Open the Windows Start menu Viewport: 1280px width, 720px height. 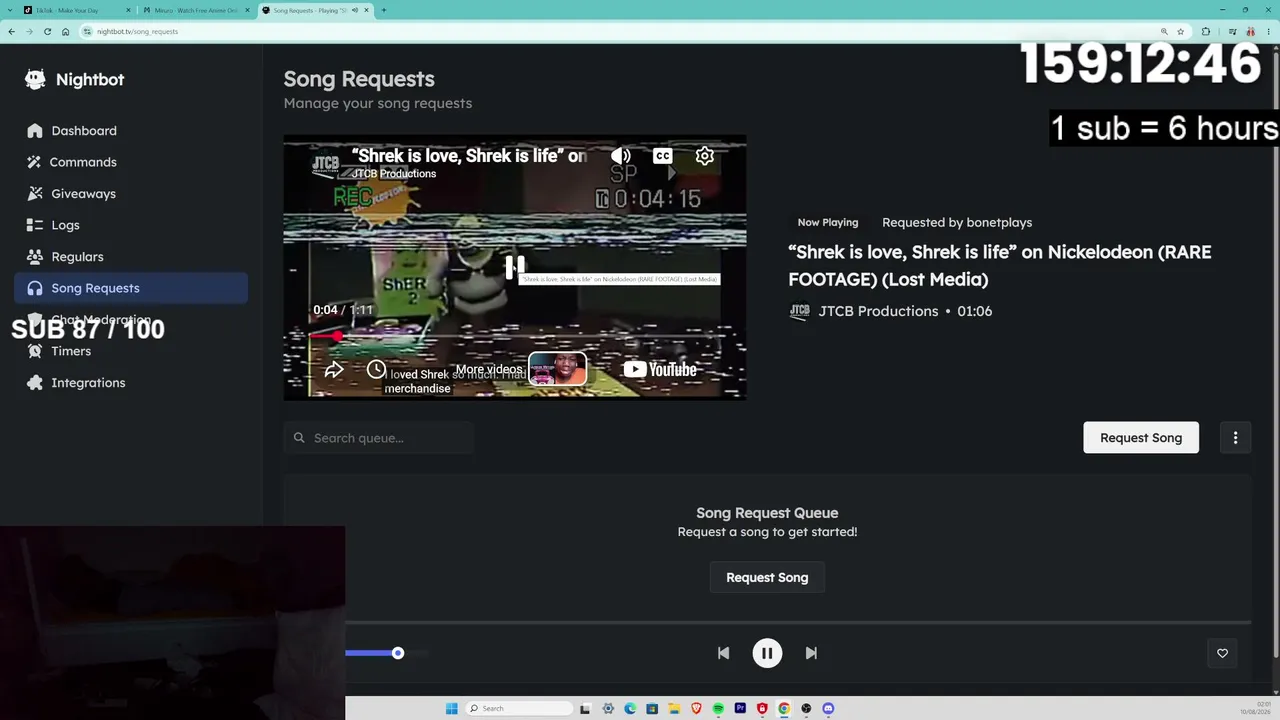(x=451, y=709)
